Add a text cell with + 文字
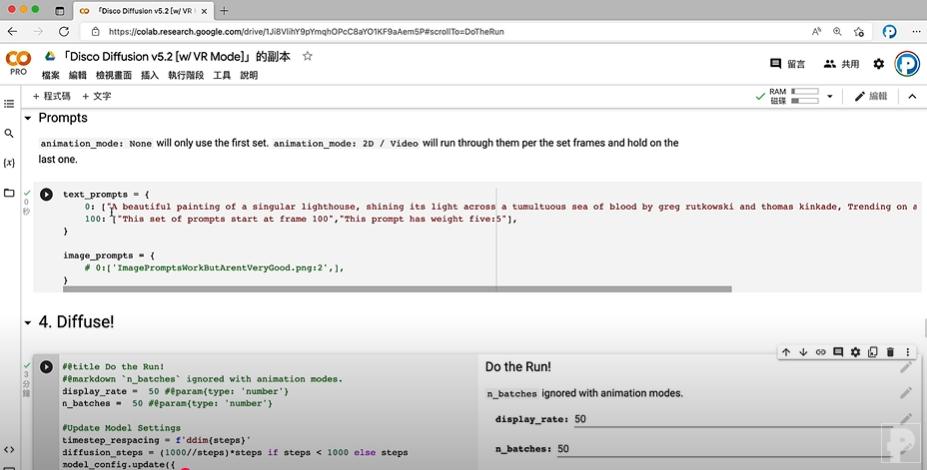Viewport: 927px width, 470px height. tap(96, 96)
